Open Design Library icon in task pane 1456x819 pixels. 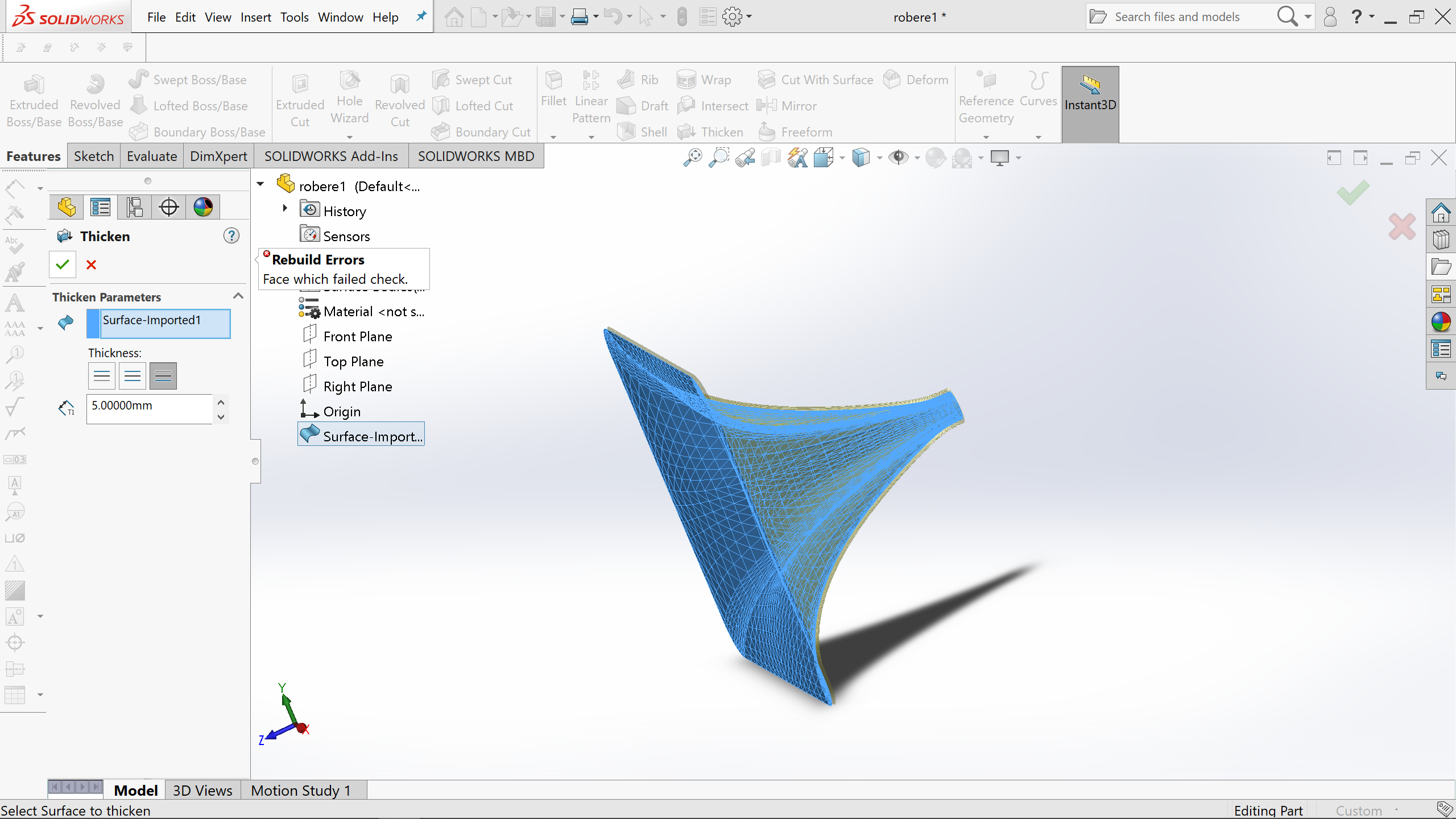point(1441,239)
